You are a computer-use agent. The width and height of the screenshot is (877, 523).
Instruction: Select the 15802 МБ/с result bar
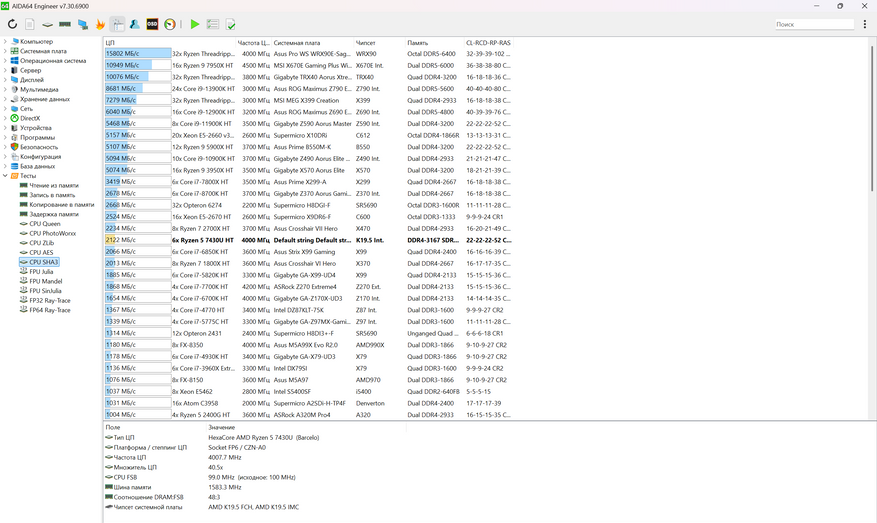click(x=138, y=54)
